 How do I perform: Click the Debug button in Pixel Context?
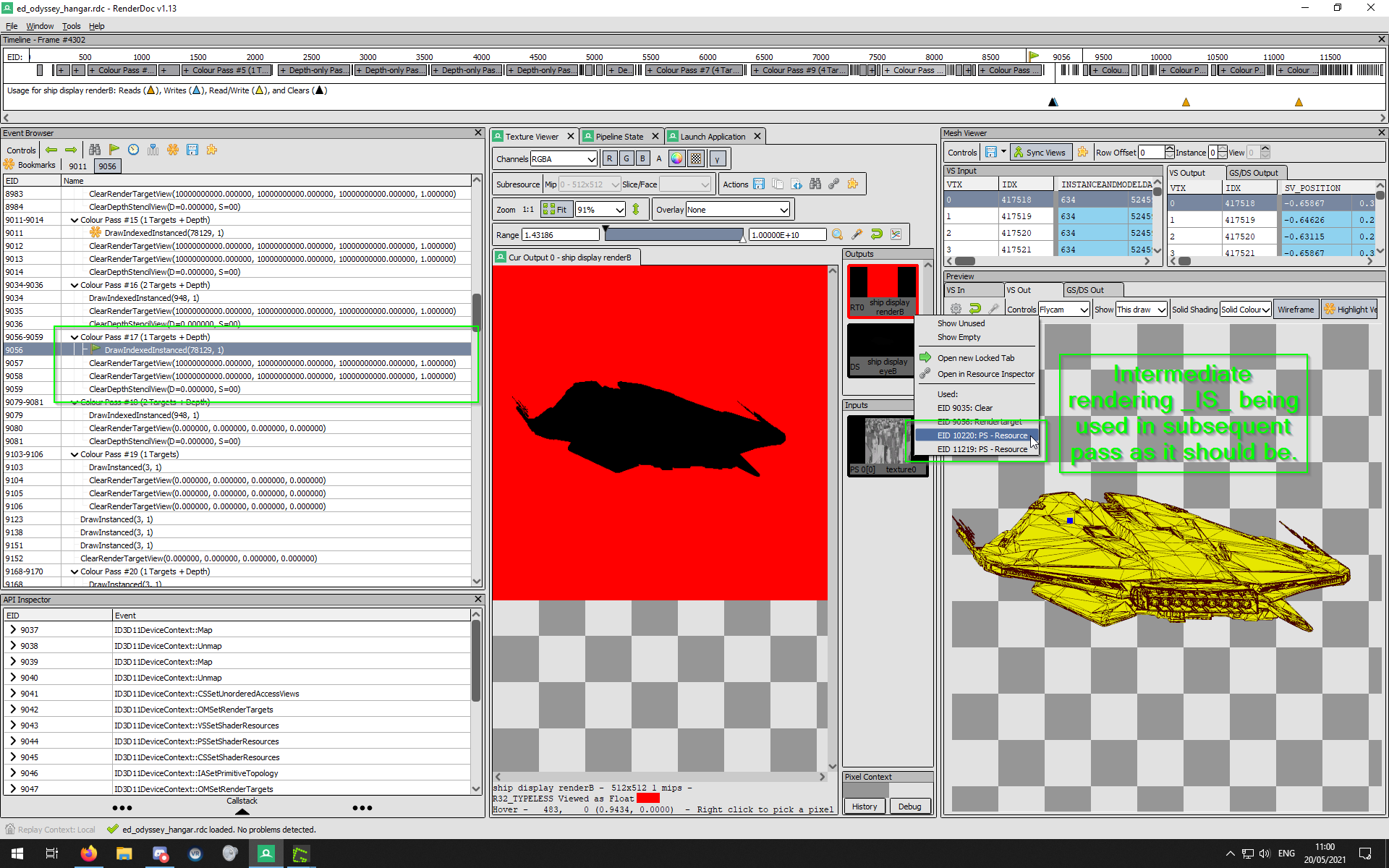click(x=909, y=806)
